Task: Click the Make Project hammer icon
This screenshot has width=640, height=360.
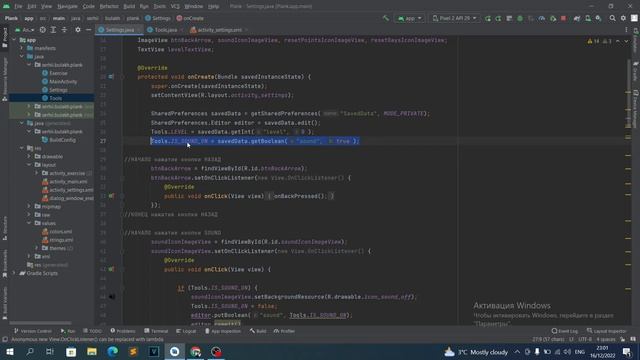Action: coord(386,18)
